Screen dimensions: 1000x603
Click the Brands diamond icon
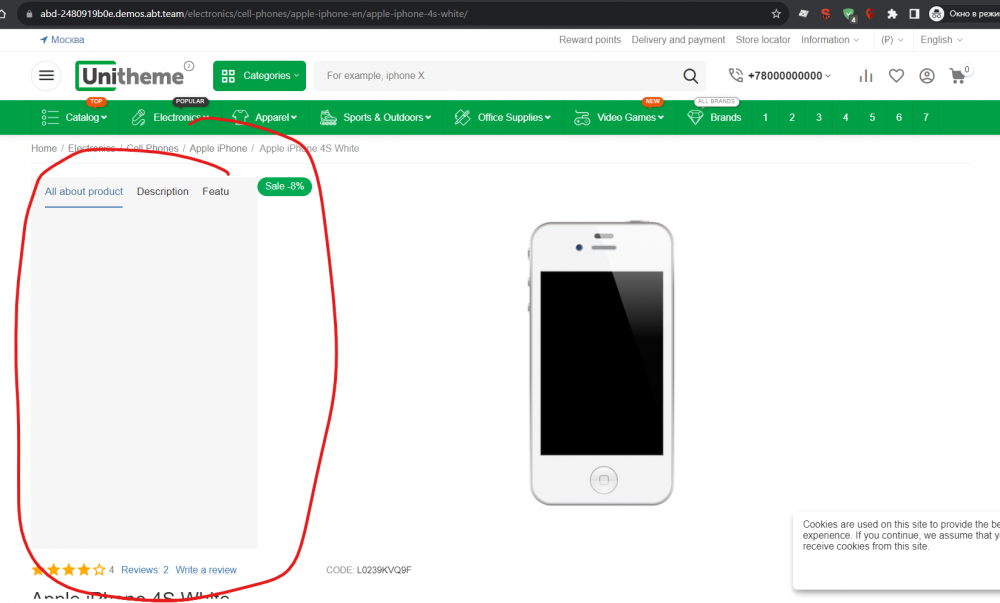(x=694, y=117)
